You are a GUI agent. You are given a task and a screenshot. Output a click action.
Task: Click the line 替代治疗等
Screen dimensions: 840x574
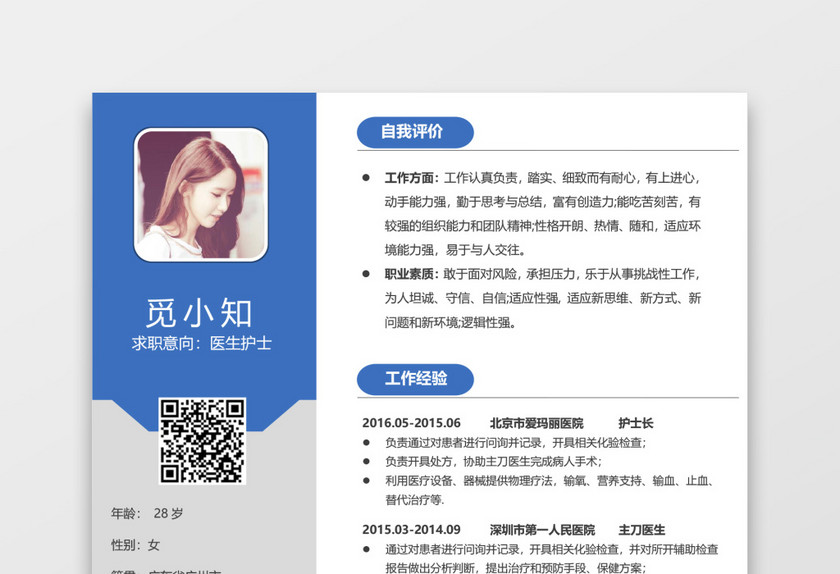pyautogui.click(x=415, y=500)
